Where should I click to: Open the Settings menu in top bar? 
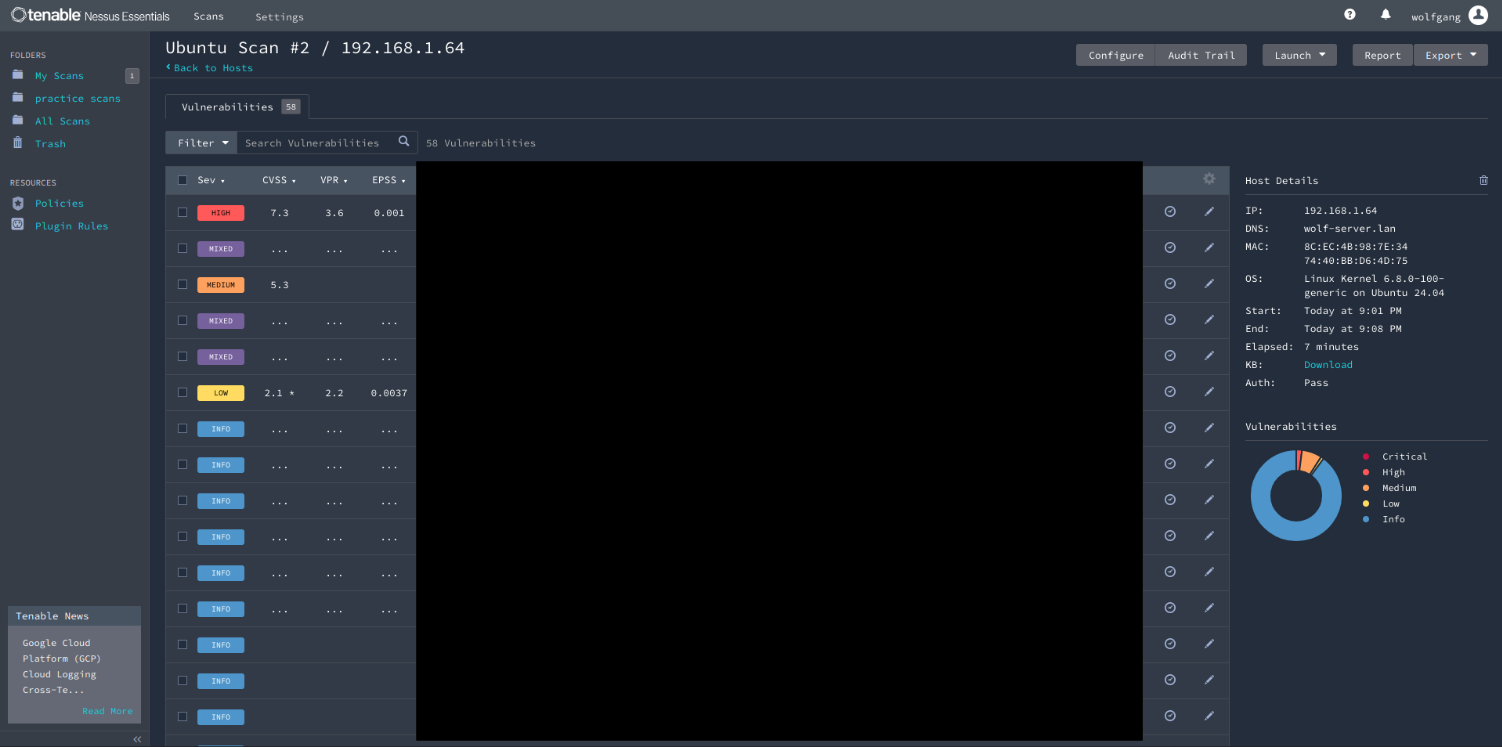(x=279, y=17)
